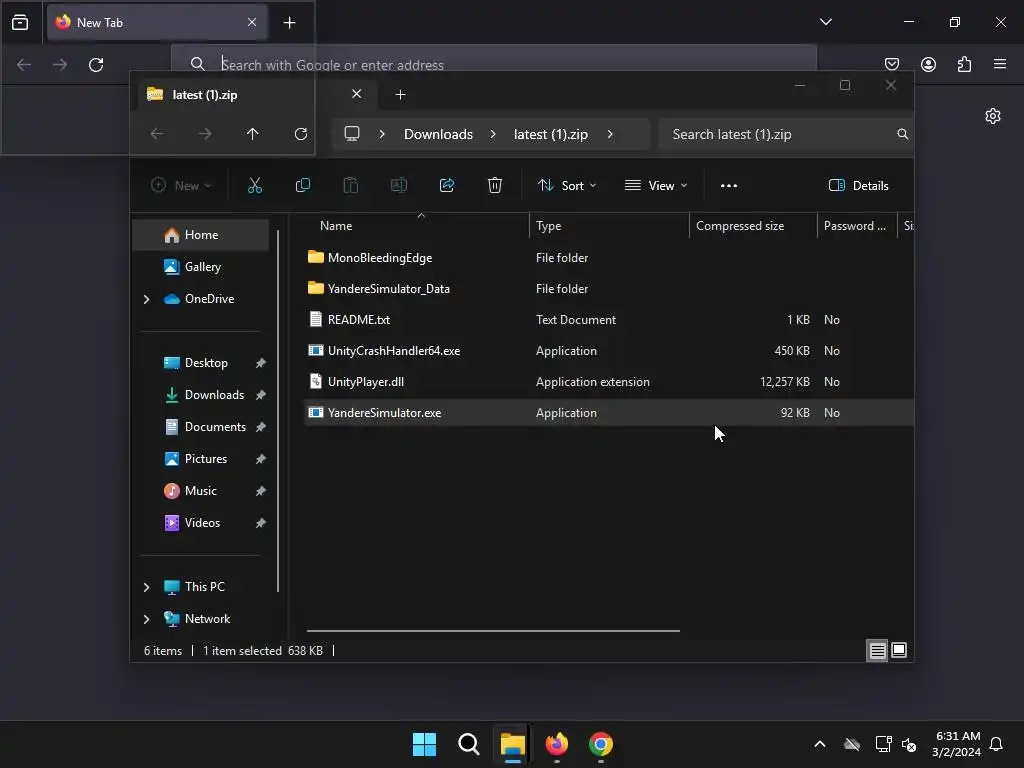Expand chevron after Downloads in breadcrumb
Screen dimensions: 1024x768
click(x=493, y=134)
